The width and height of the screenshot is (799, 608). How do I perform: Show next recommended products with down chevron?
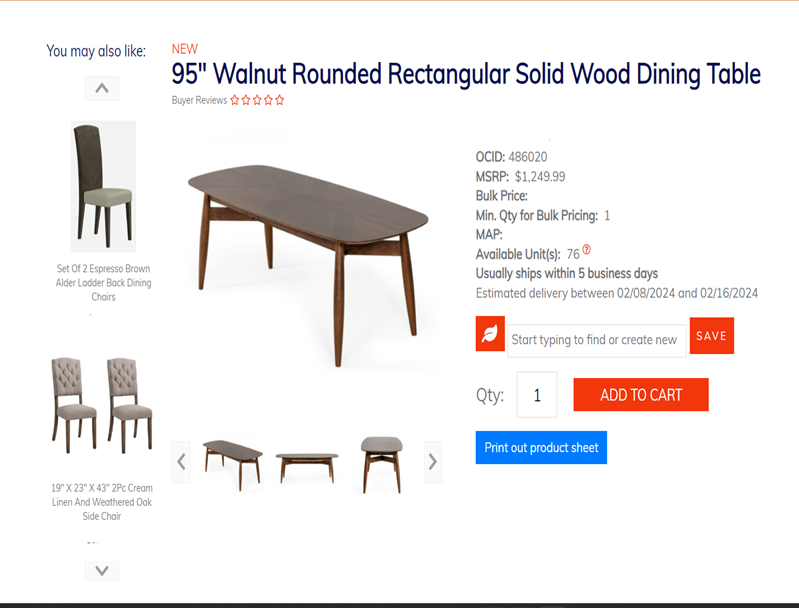pyautogui.click(x=102, y=571)
